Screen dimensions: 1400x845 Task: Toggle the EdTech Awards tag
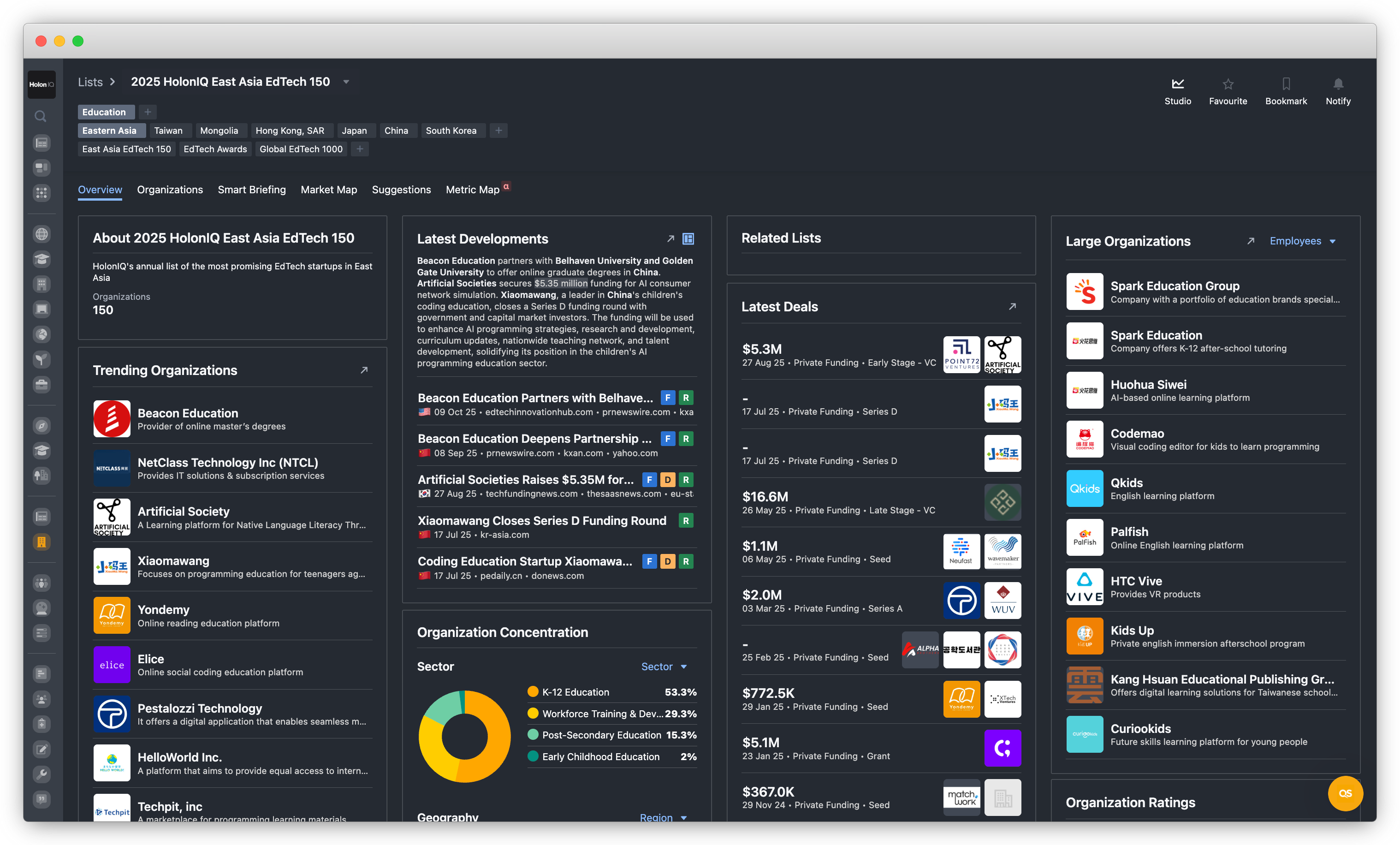pyautogui.click(x=215, y=149)
